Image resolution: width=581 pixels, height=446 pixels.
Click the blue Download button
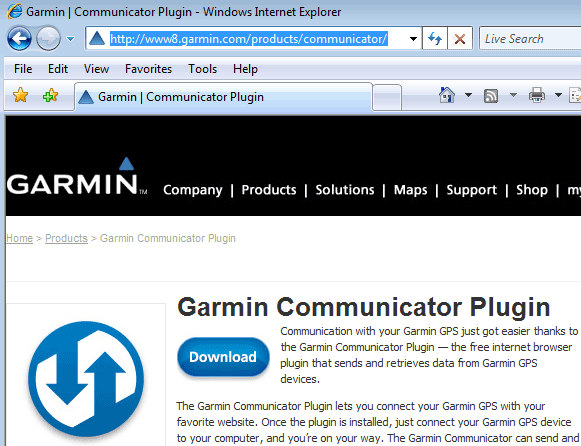(x=223, y=357)
